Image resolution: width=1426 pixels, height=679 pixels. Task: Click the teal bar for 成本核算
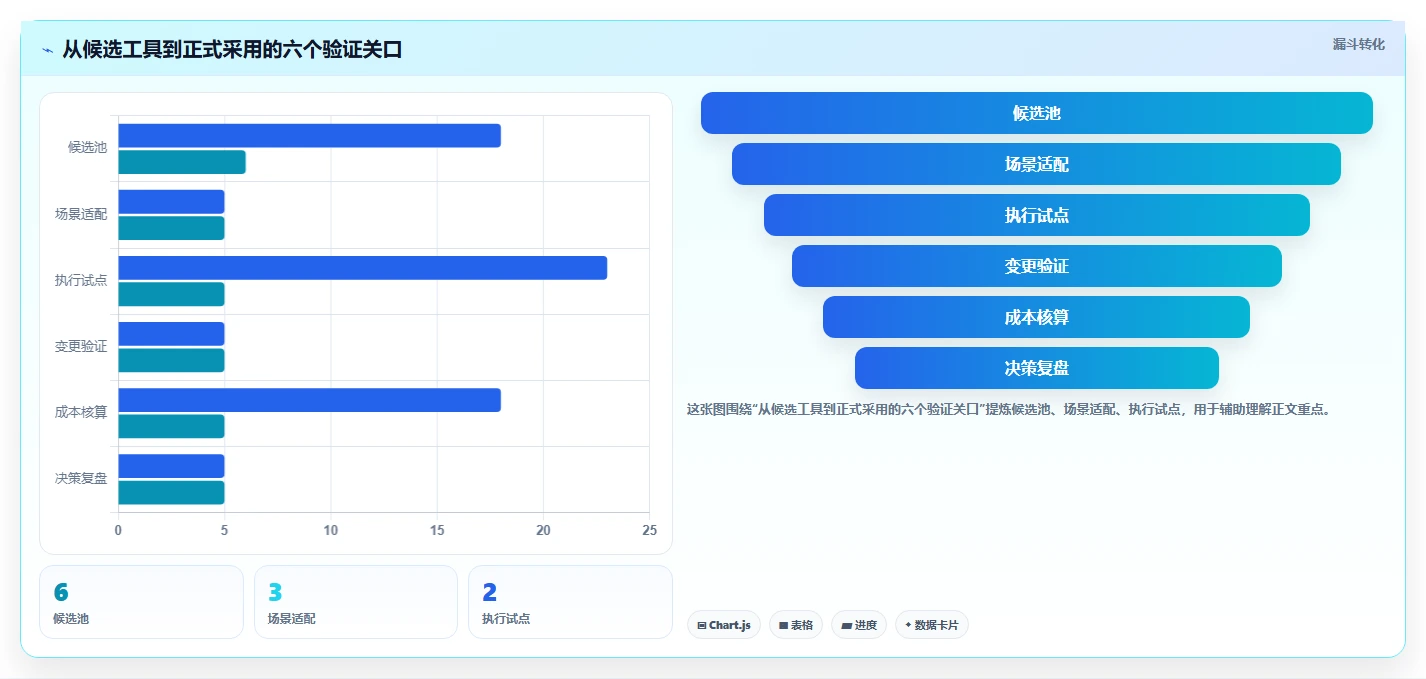[x=171, y=426]
